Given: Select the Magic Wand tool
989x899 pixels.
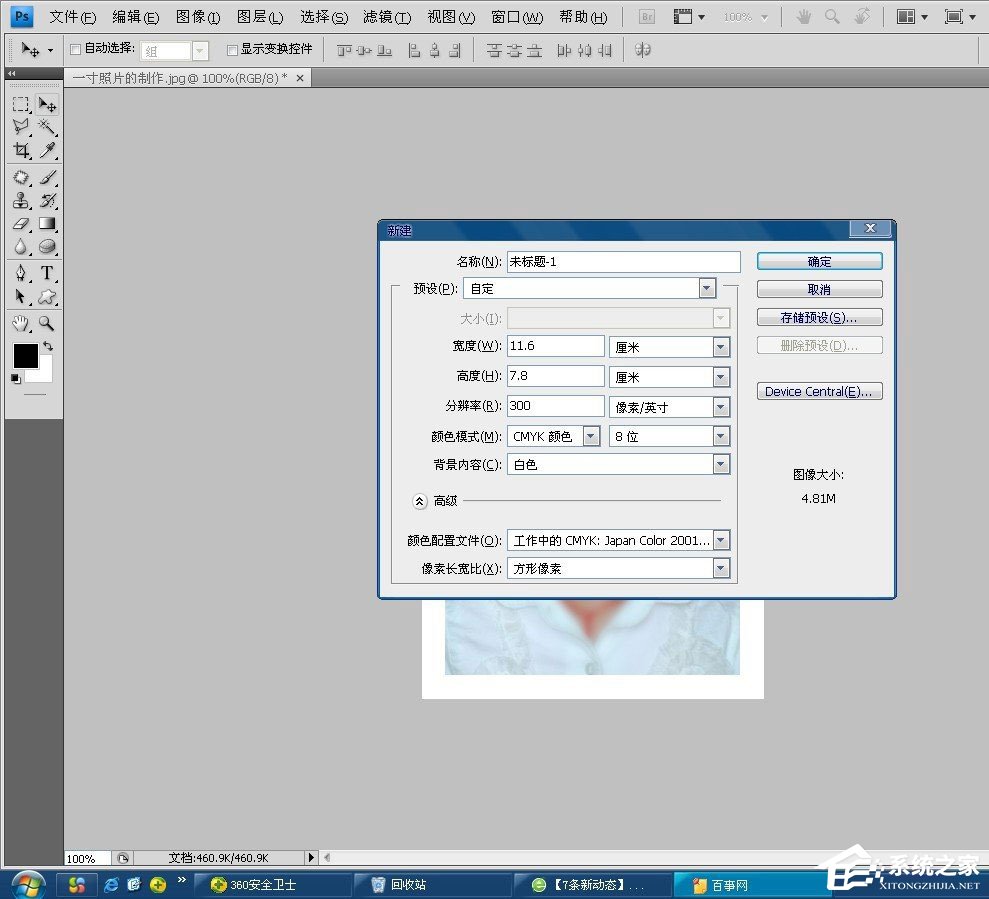Looking at the screenshot, I should coord(47,127).
